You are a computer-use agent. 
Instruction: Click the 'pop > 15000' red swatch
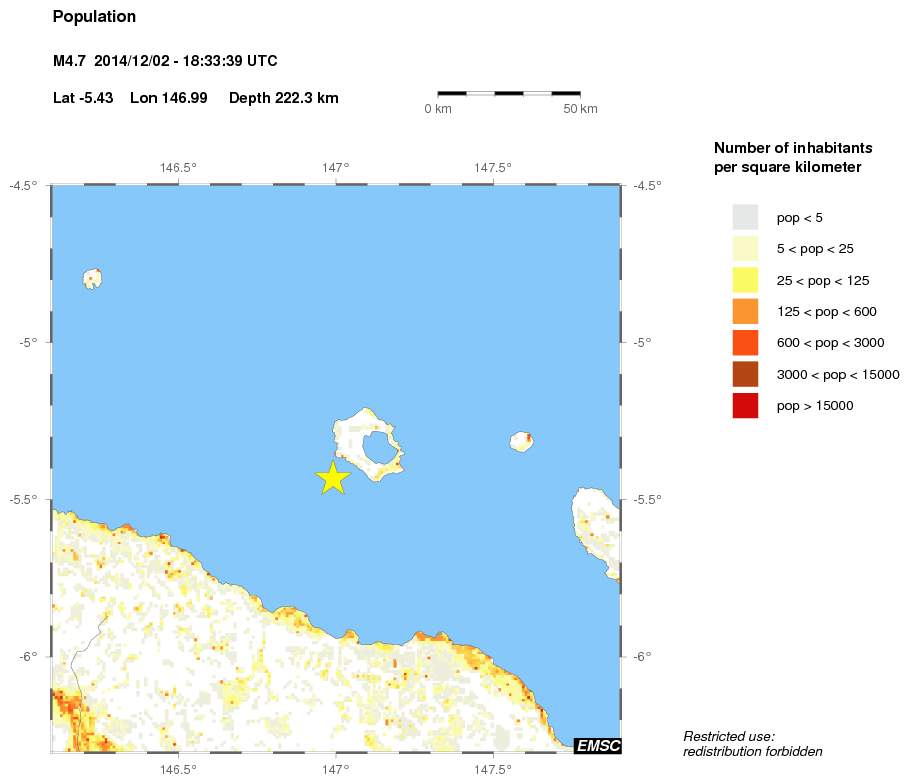tap(745, 406)
